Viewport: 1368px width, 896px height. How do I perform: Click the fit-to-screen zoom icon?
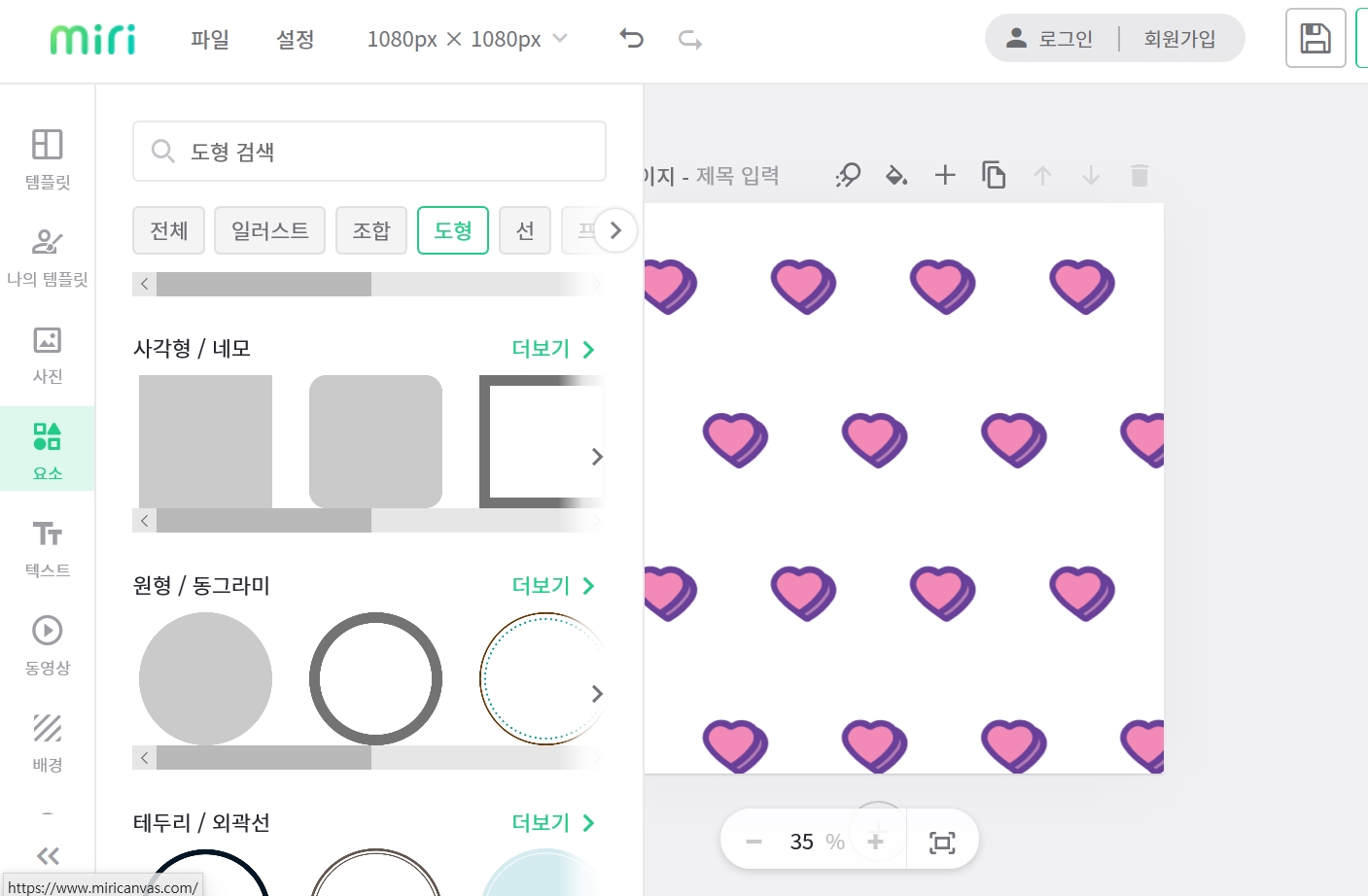[x=942, y=843]
